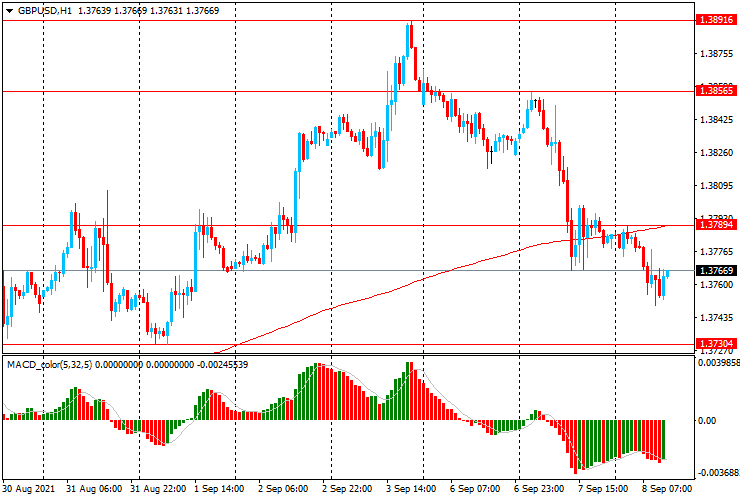Click the 1.37600 price scale value
Image resolution: width=740 pixels, height=500 pixels.
(717, 285)
